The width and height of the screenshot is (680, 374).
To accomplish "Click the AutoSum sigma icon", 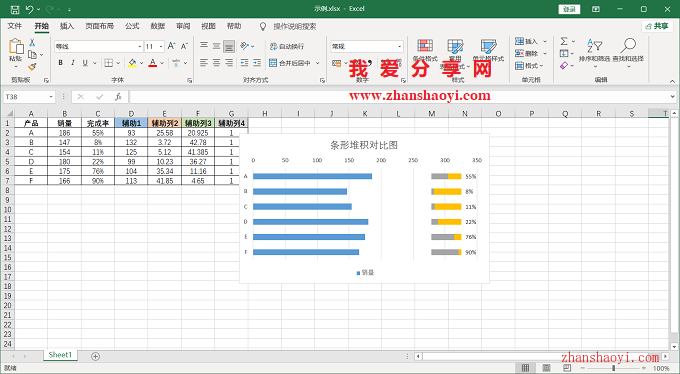I will (564, 41).
